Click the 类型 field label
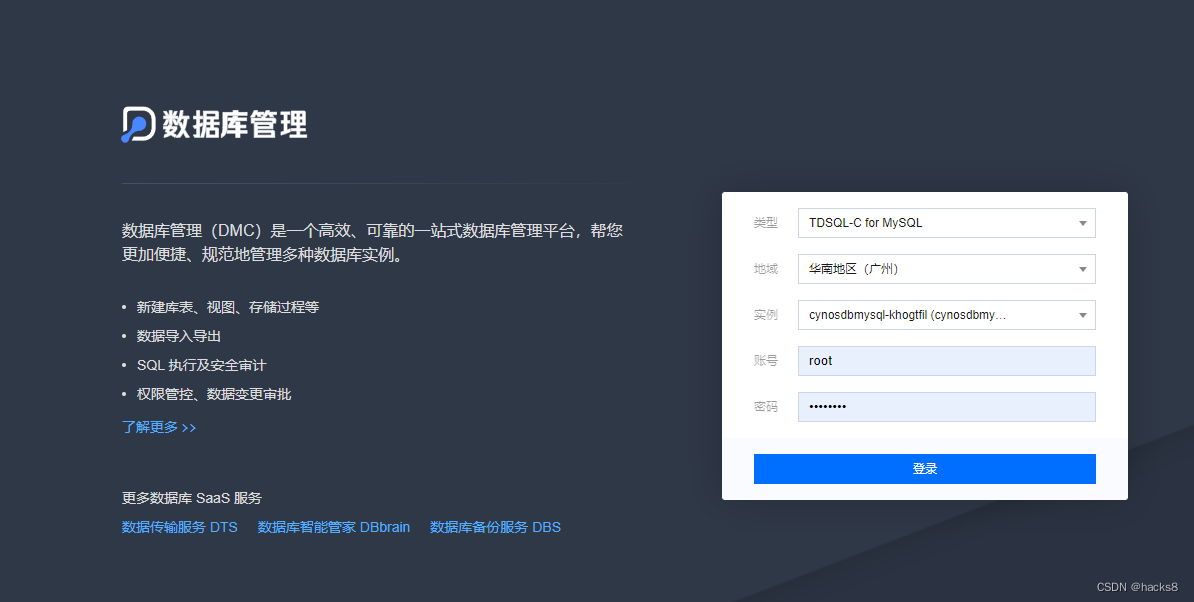The image size is (1194, 602). tap(765, 223)
